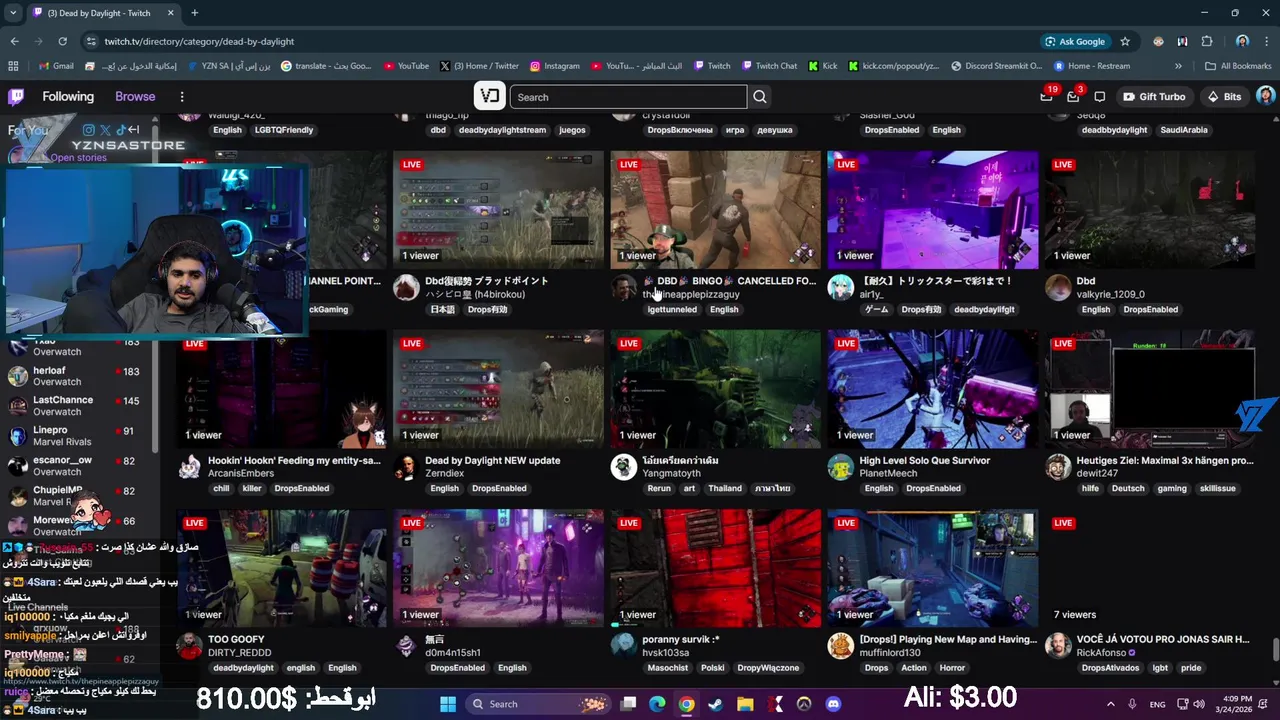Open a new browser tab with plus

[x=194, y=13]
